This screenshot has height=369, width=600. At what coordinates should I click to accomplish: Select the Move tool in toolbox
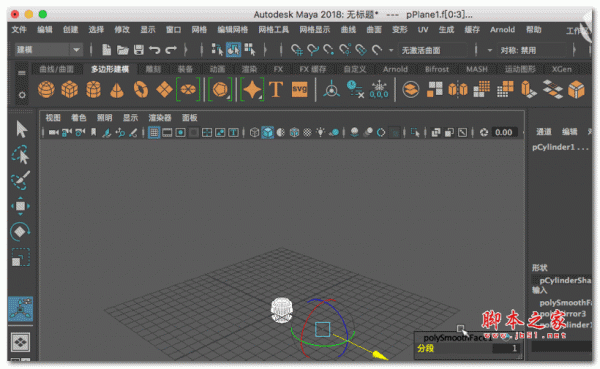pyautogui.click(x=20, y=206)
